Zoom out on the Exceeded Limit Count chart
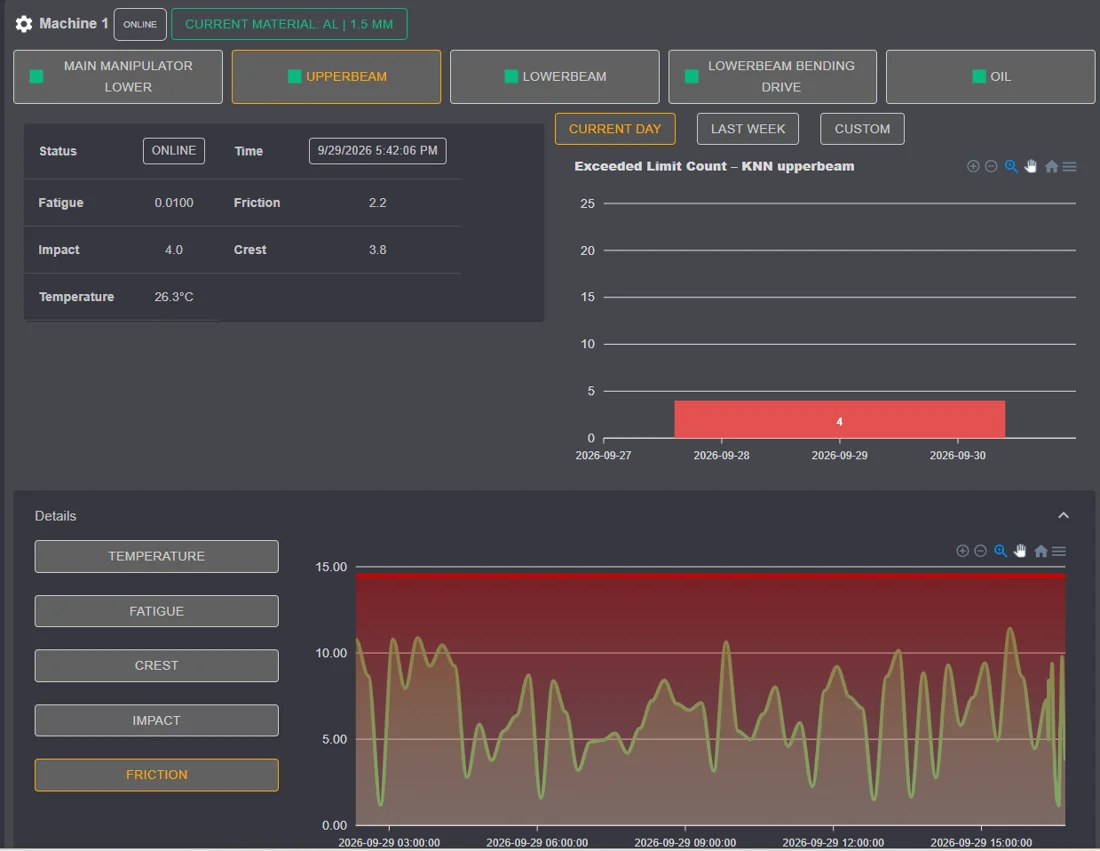The image size is (1100, 851). 991,166
